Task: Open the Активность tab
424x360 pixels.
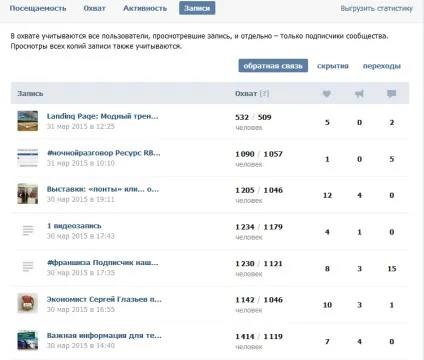Action: tap(145, 8)
